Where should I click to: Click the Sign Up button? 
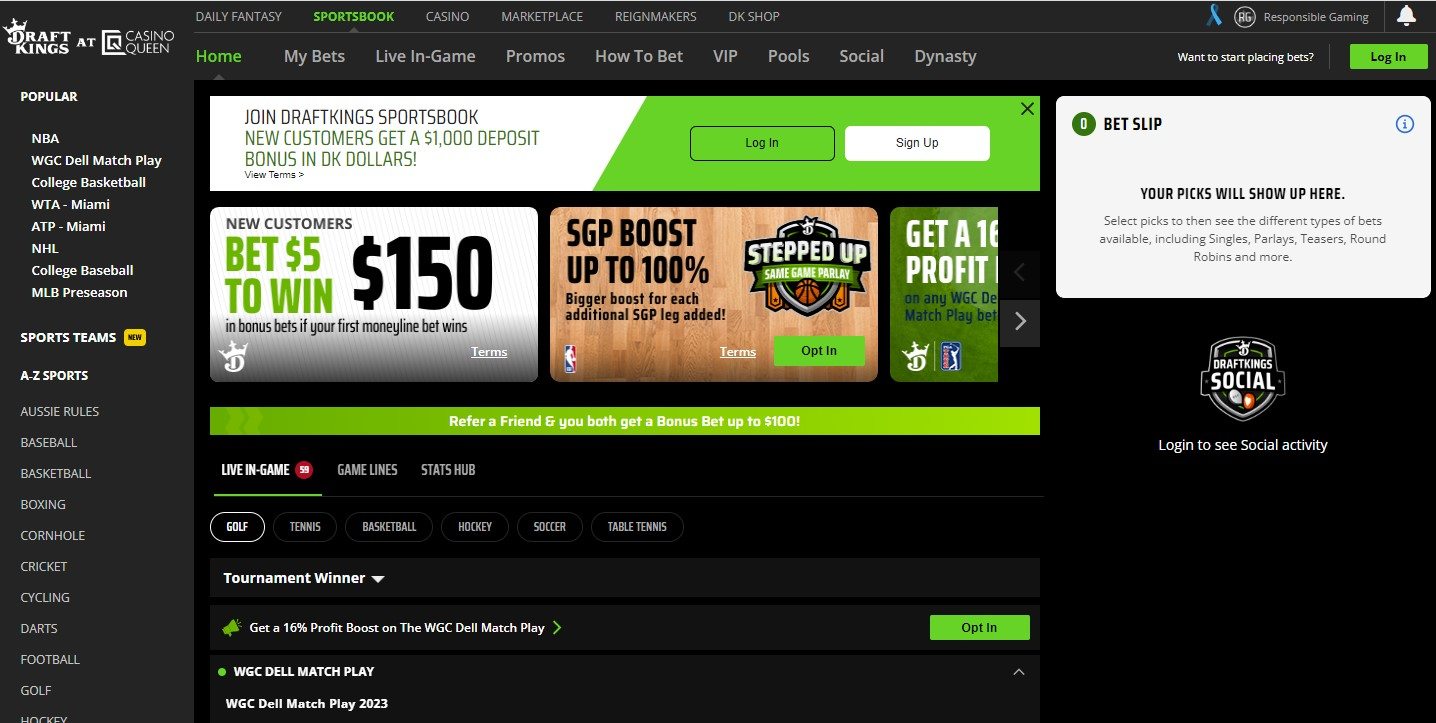[x=916, y=143]
